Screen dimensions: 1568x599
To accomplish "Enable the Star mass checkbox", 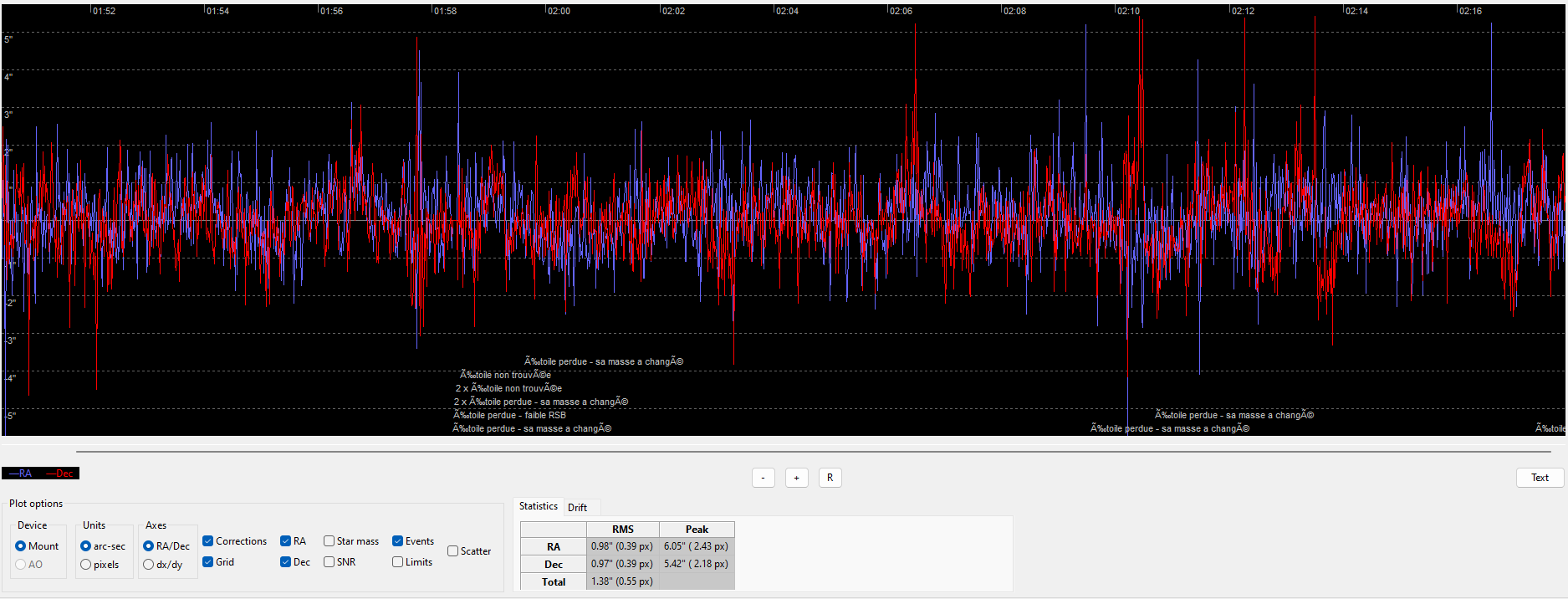I will tap(329, 541).
